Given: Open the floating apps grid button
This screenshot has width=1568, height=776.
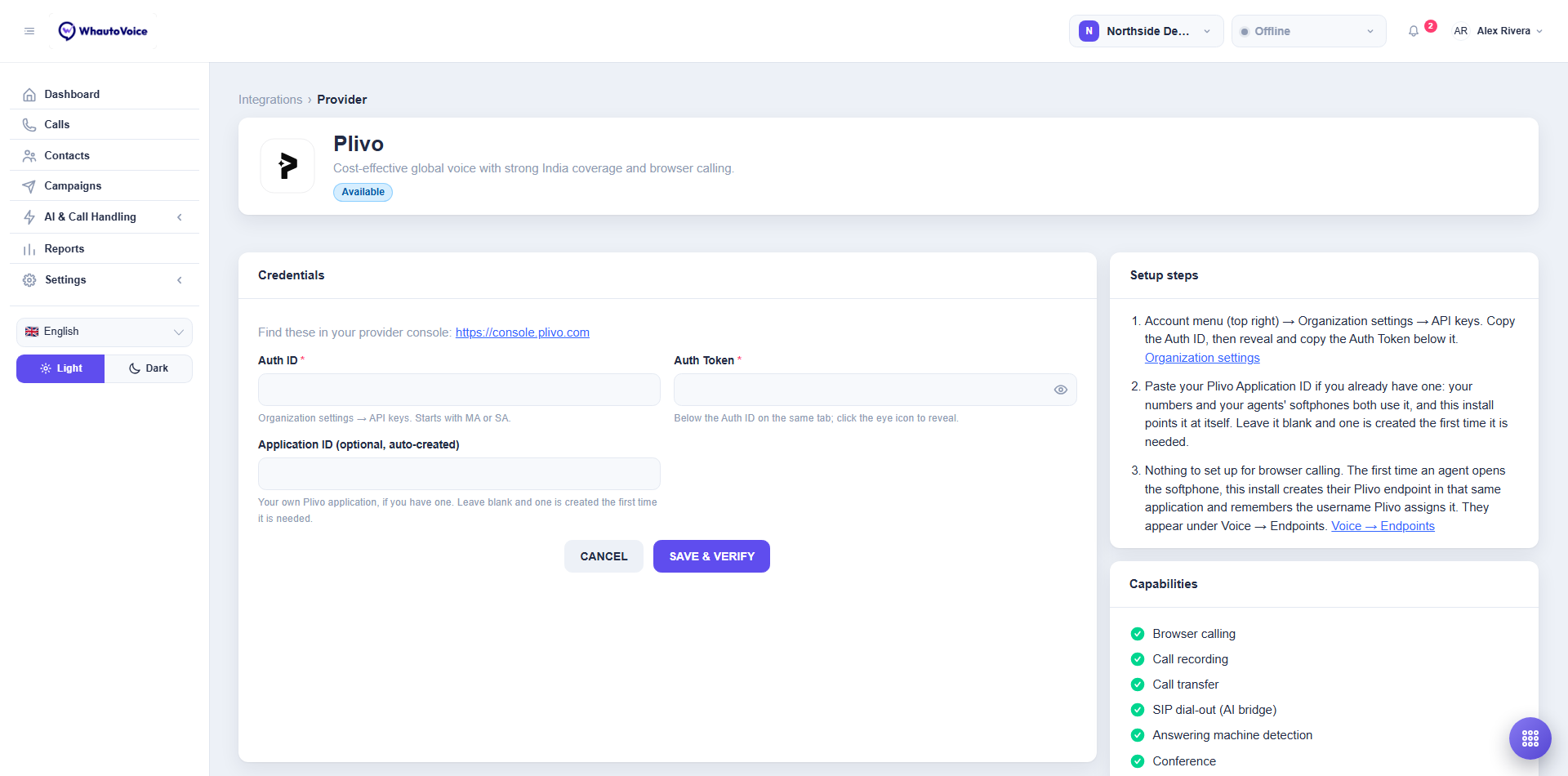Looking at the screenshot, I should [x=1530, y=738].
